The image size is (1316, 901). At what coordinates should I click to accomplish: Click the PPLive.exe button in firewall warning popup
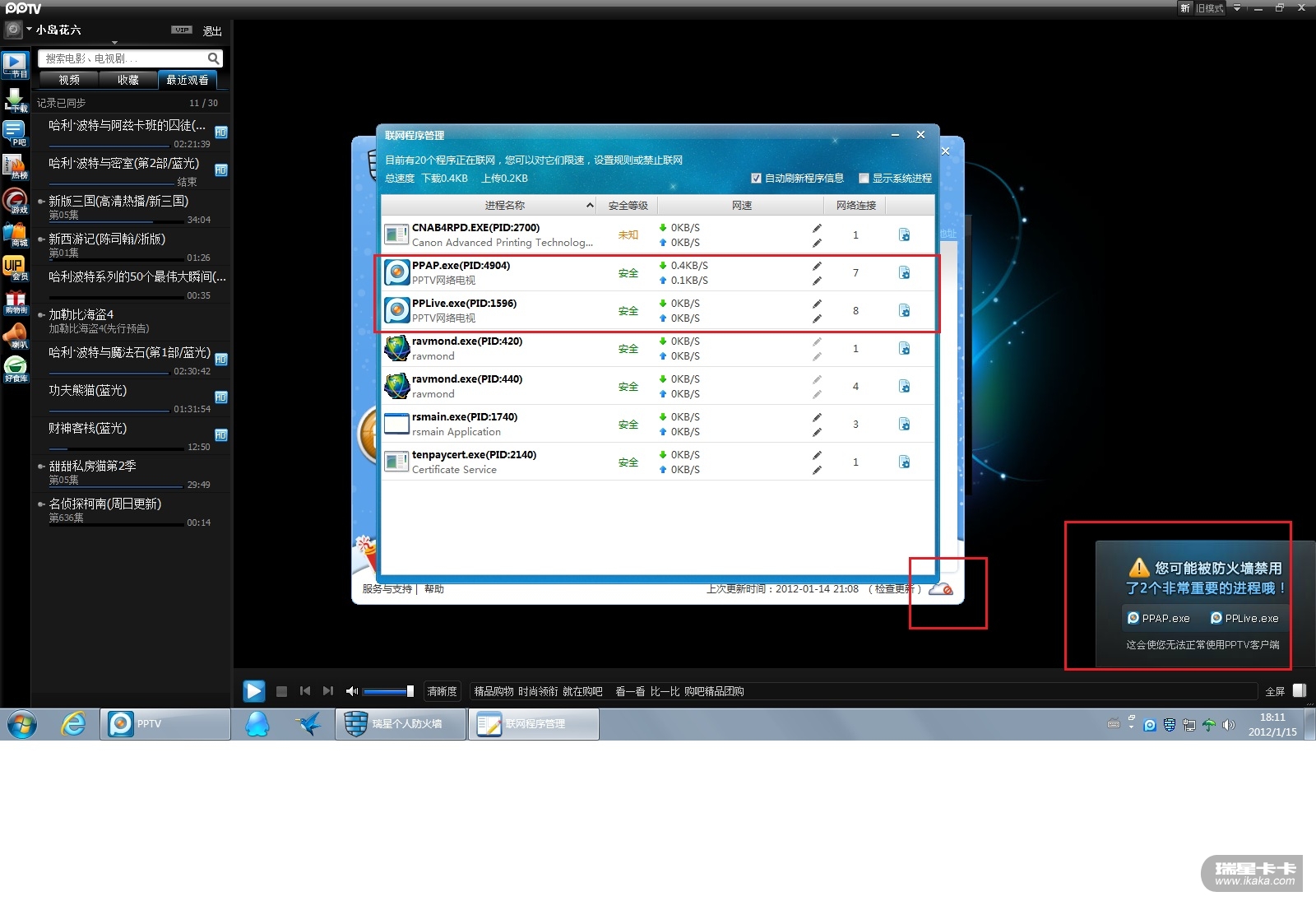tap(1244, 618)
